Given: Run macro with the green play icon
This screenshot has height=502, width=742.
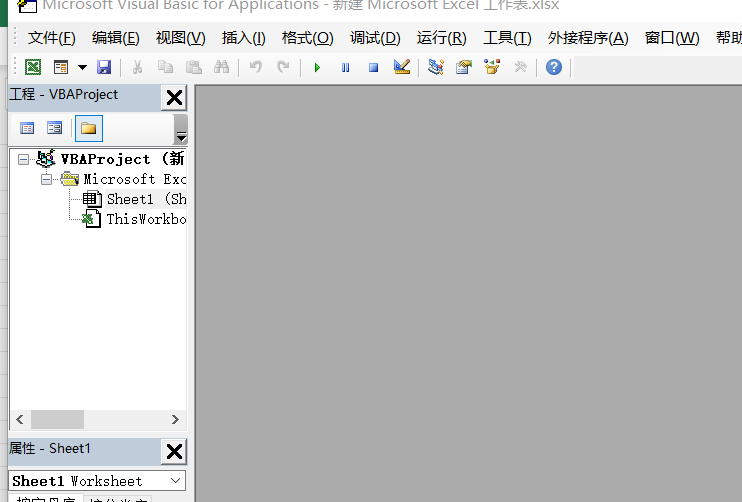Looking at the screenshot, I should pyautogui.click(x=318, y=68).
